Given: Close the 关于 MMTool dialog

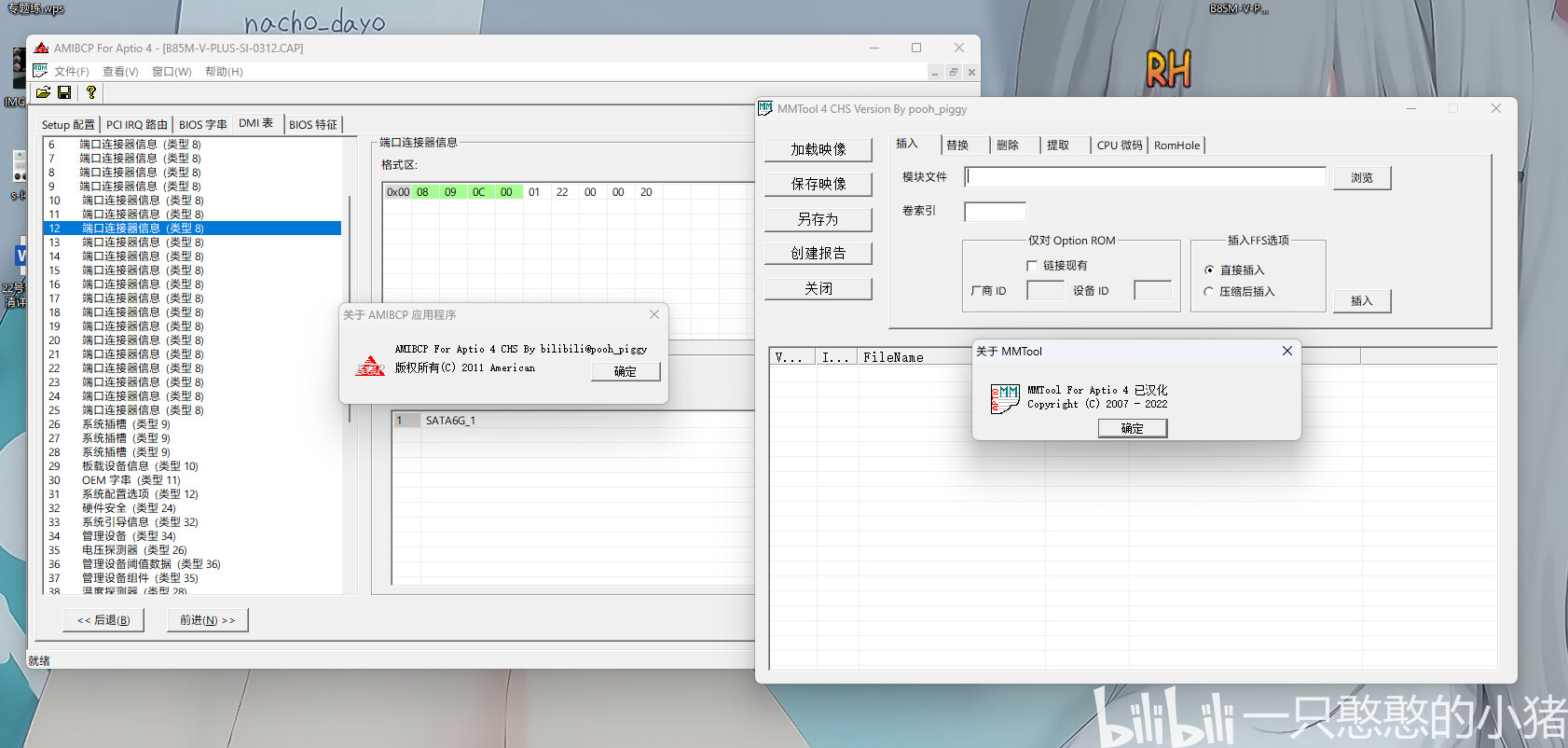Looking at the screenshot, I should 1286,351.
